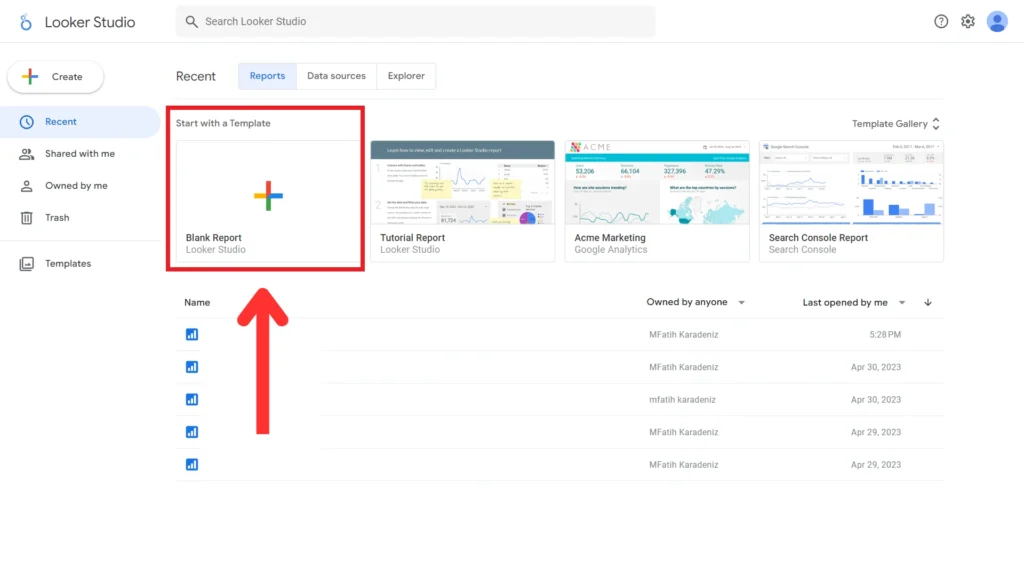
Task: Click the user account avatar
Action: click(x=997, y=21)
